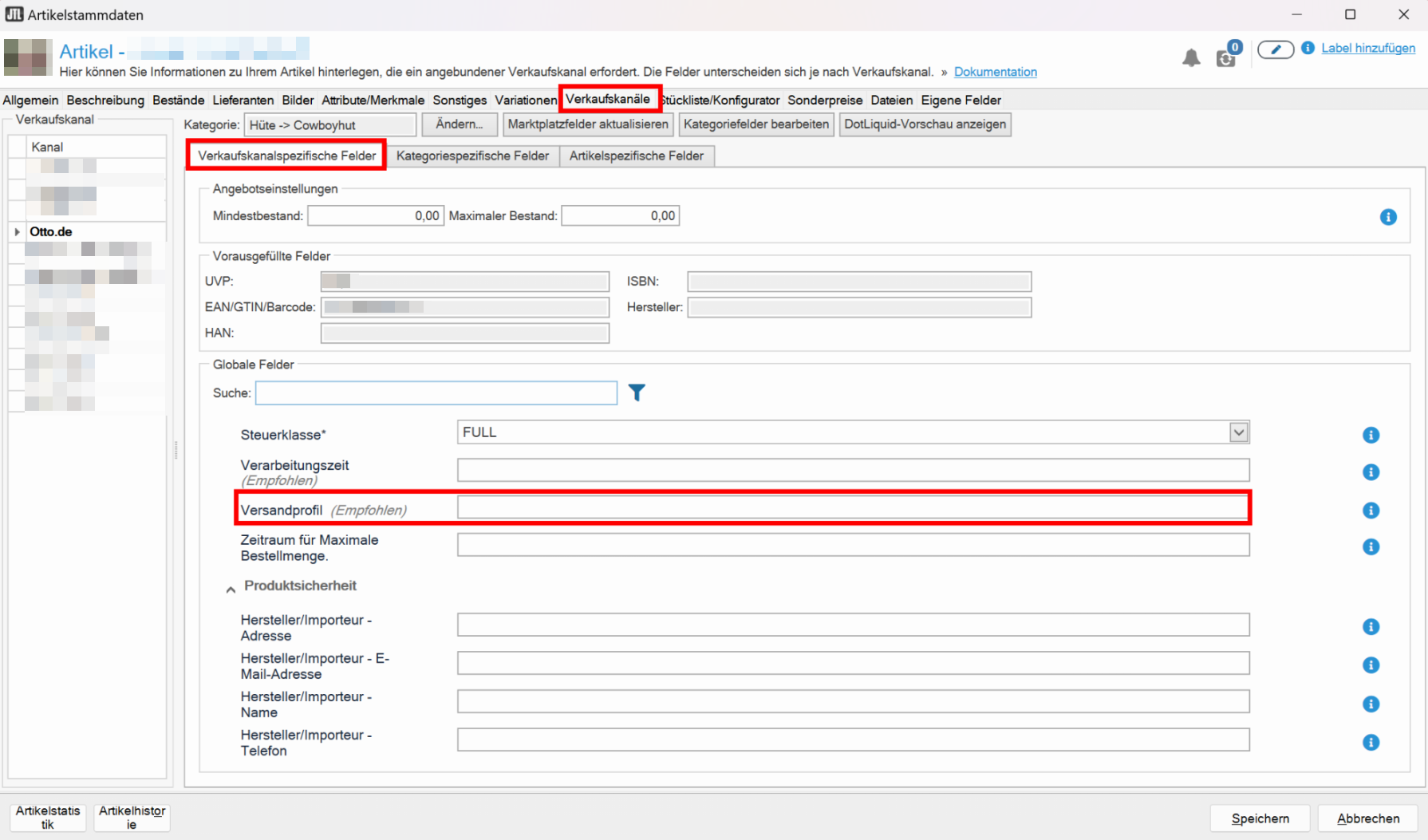Click the label edit pencil toggle

tap(1275, 49)
